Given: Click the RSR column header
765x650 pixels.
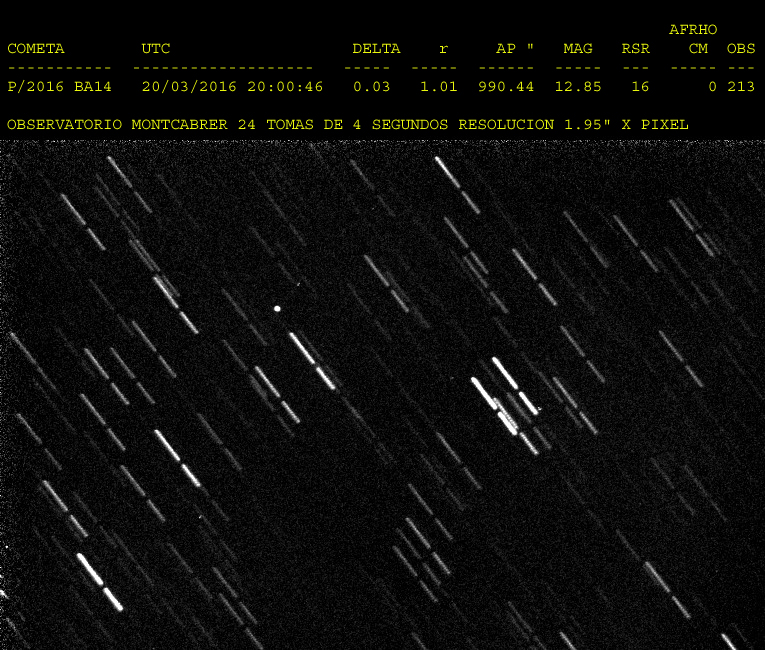Looking at the screenshot, I should click(x=635, y=49).
